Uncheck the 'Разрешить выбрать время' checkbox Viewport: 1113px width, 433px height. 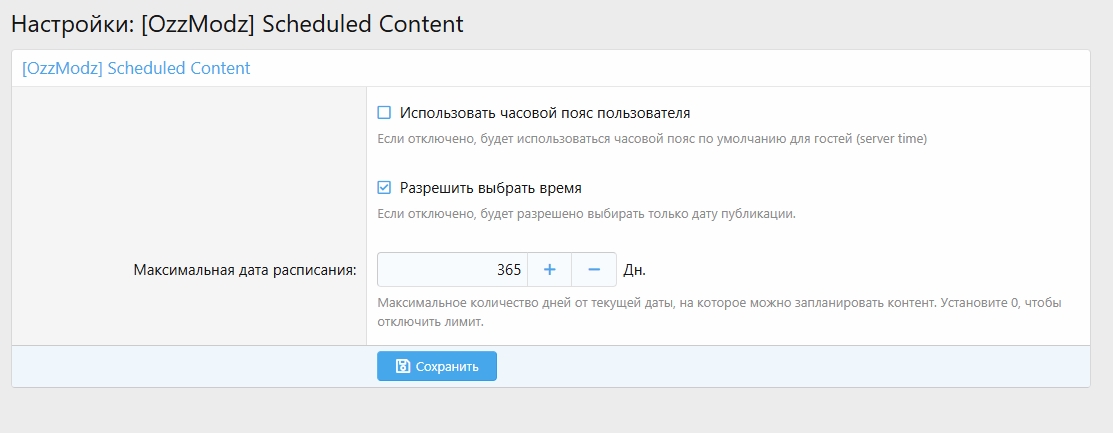(x=384, y=187)
